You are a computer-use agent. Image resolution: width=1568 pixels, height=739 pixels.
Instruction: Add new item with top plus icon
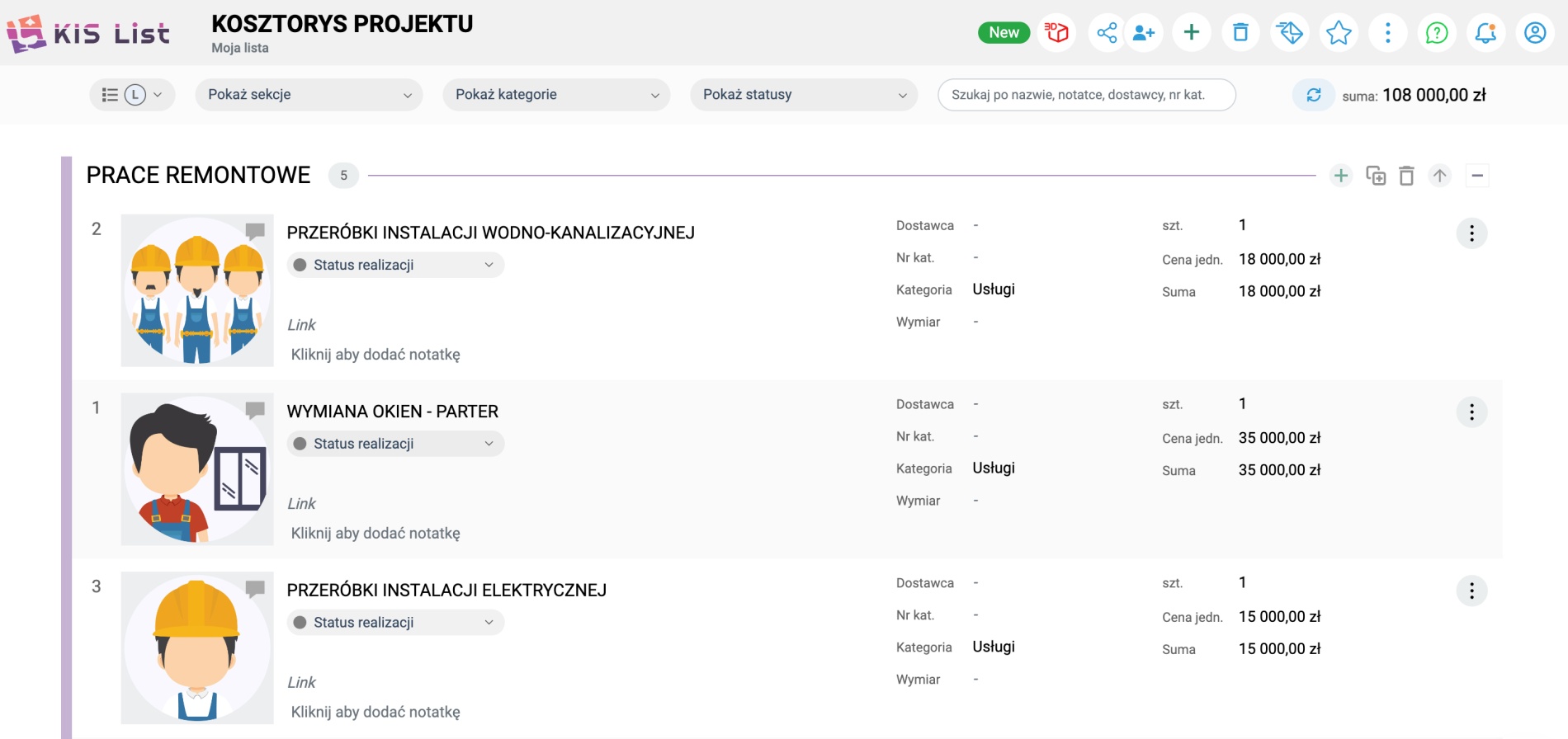(1192, 32)
